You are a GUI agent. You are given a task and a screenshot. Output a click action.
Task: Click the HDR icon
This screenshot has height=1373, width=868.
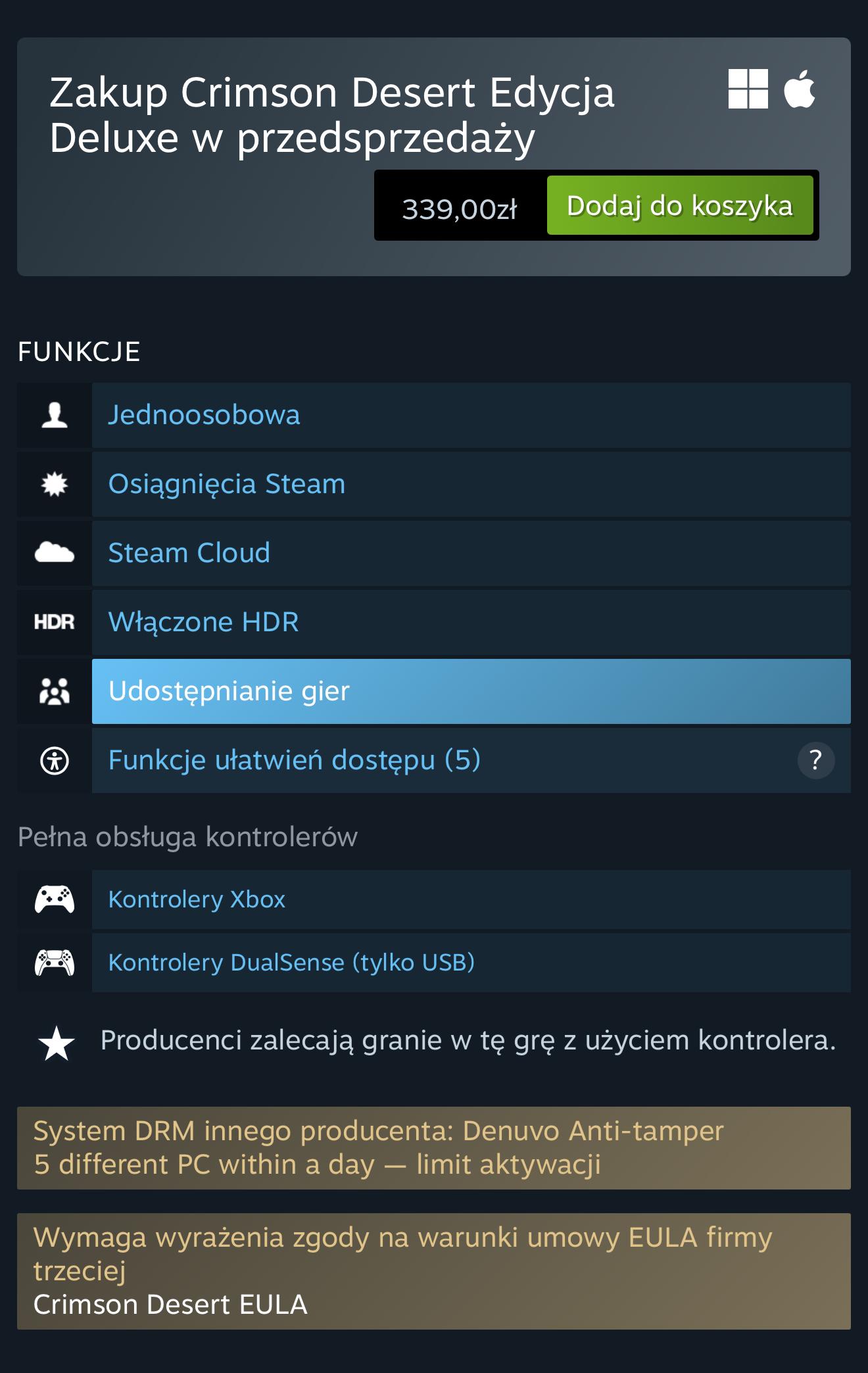click(55, 622)
